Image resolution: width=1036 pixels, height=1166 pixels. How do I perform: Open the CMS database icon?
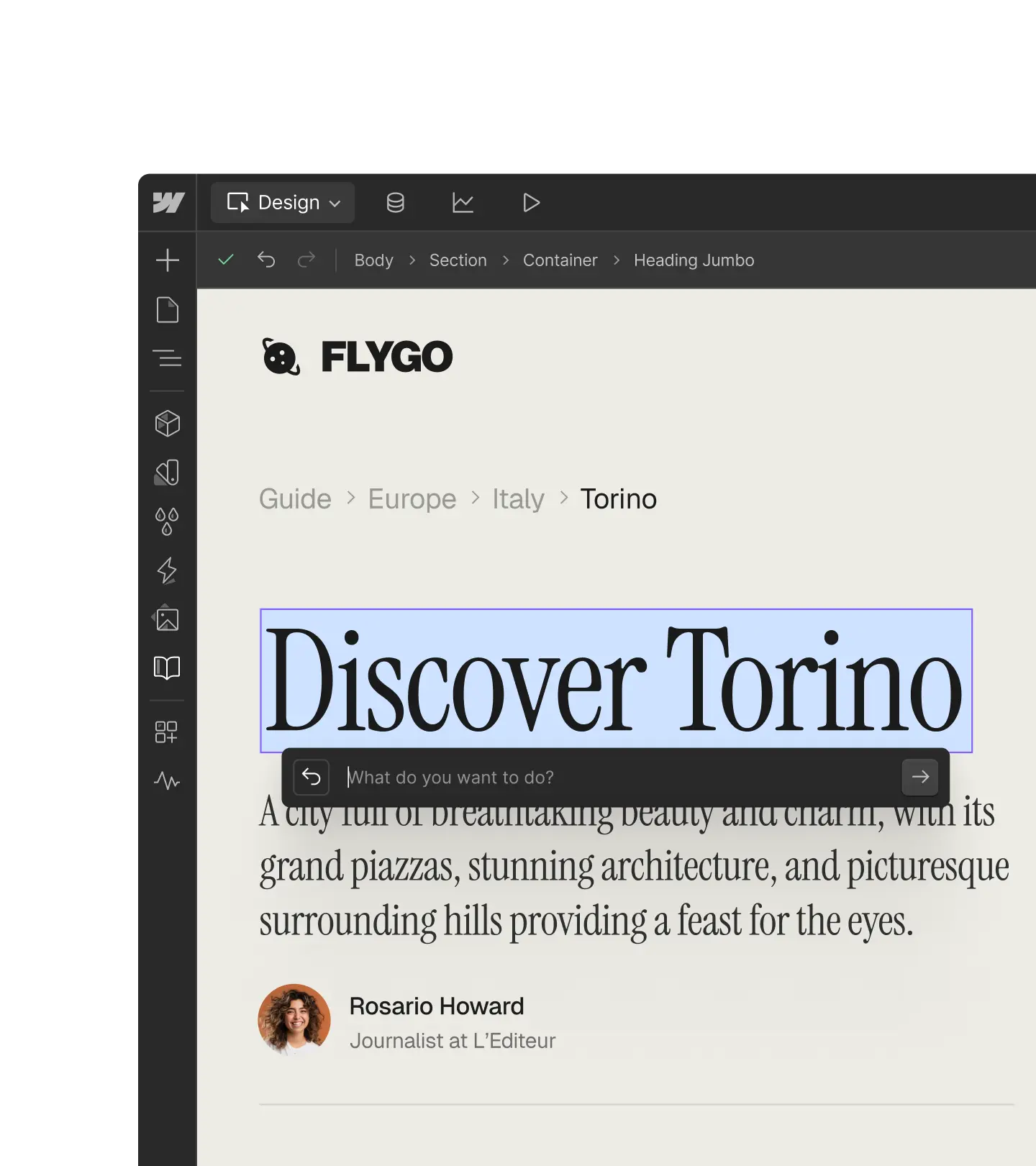395,203
